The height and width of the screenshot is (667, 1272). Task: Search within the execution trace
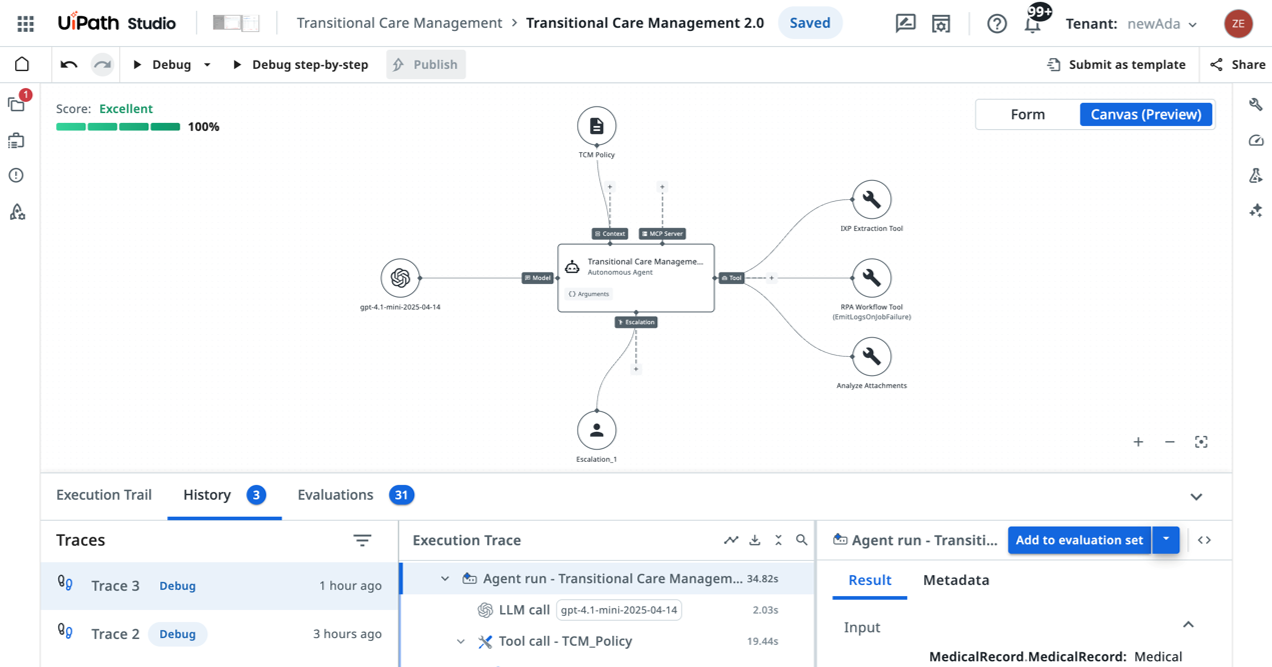coord(801,540)
